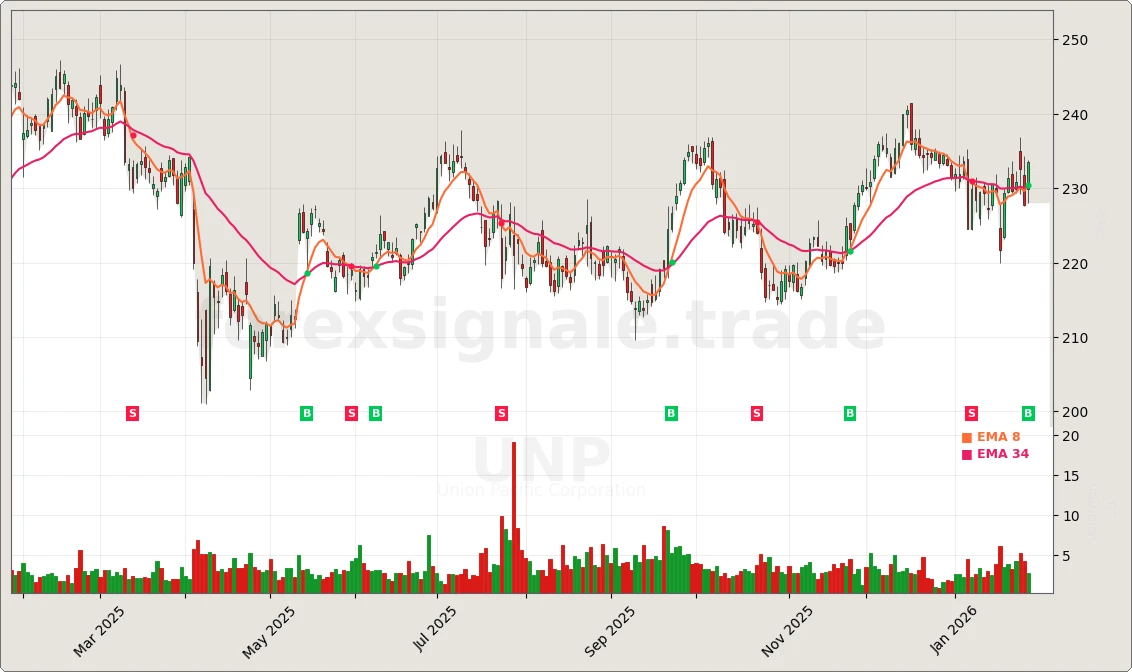
Task: Click the first B buy marker near May 2025
Action: (x=307, y=412)
